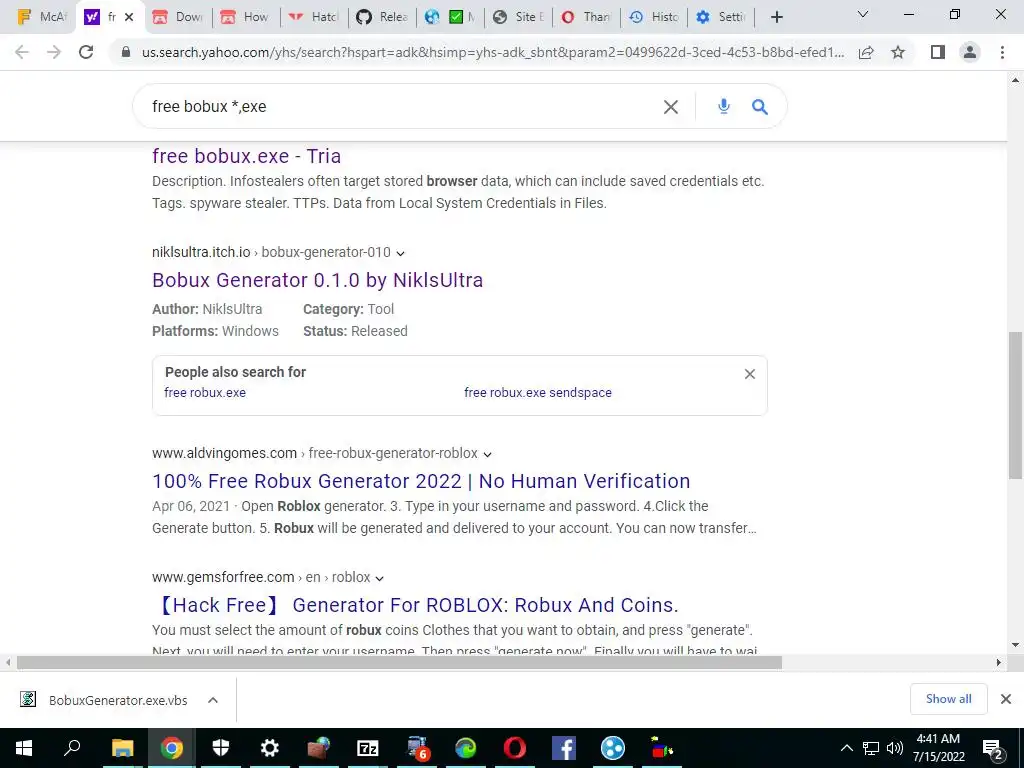
Task: Dismiss the People also search for box
Action: pyautogui.click(x=750, y=374)
